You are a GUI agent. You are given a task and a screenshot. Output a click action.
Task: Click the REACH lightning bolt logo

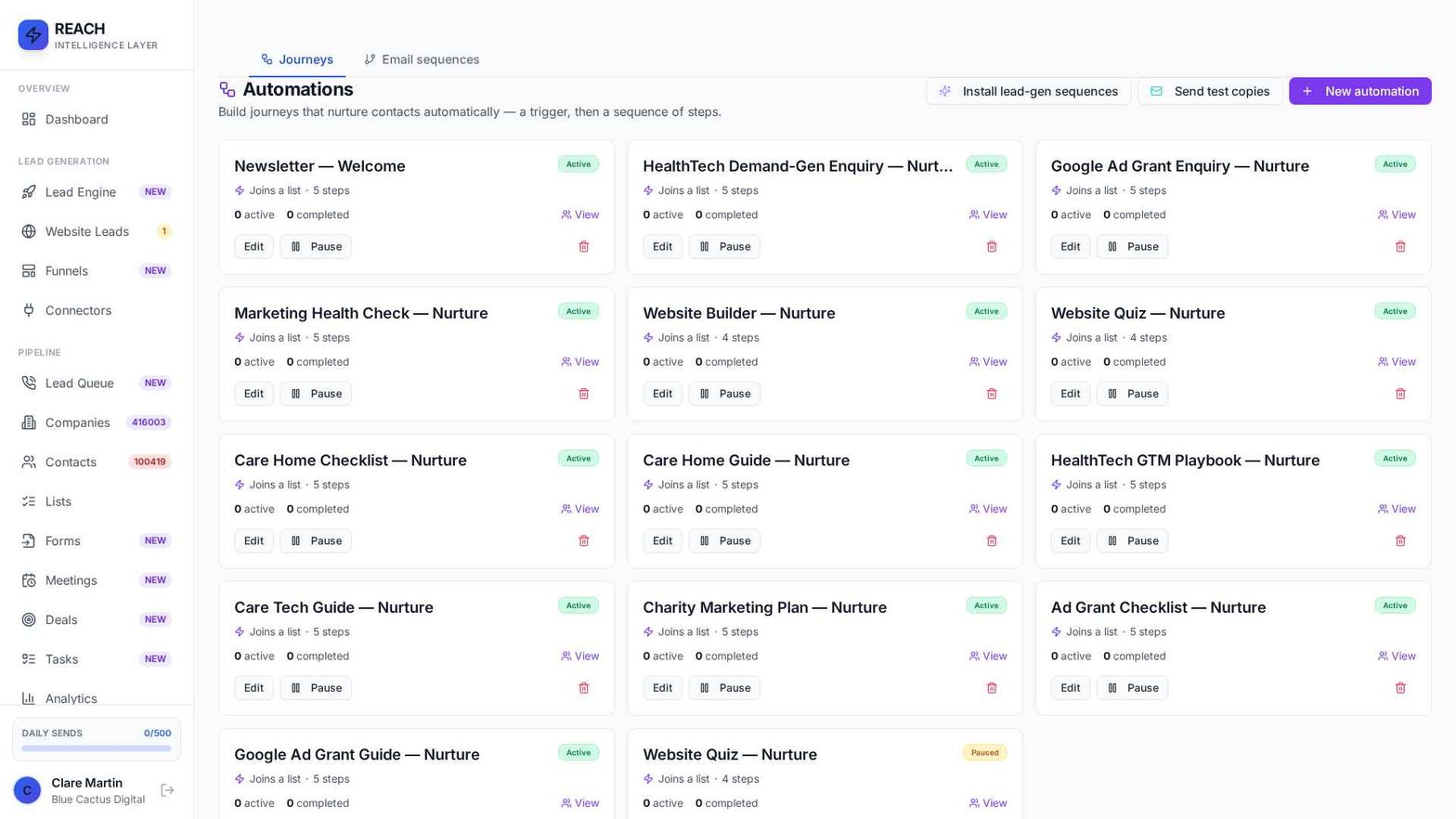coord(33,35)
